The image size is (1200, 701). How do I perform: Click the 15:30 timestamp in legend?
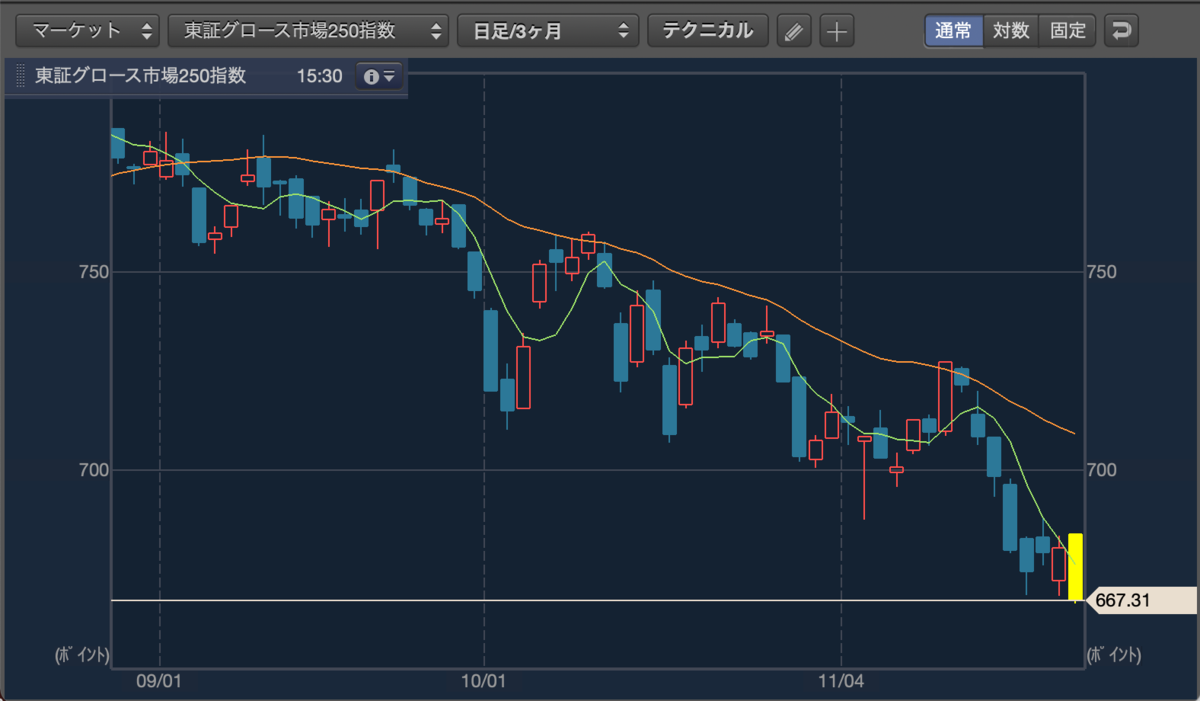pyautogui.click(x=320, y=76)
